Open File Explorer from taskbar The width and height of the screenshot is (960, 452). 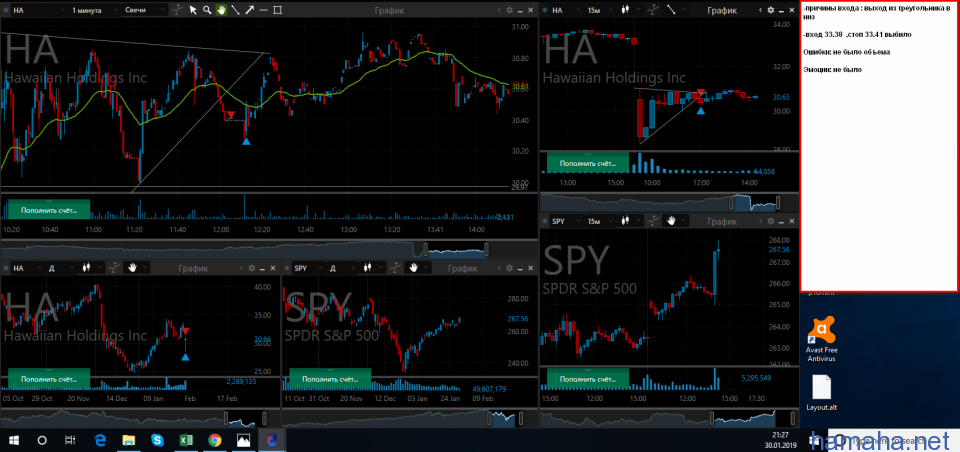pos(129,440)
